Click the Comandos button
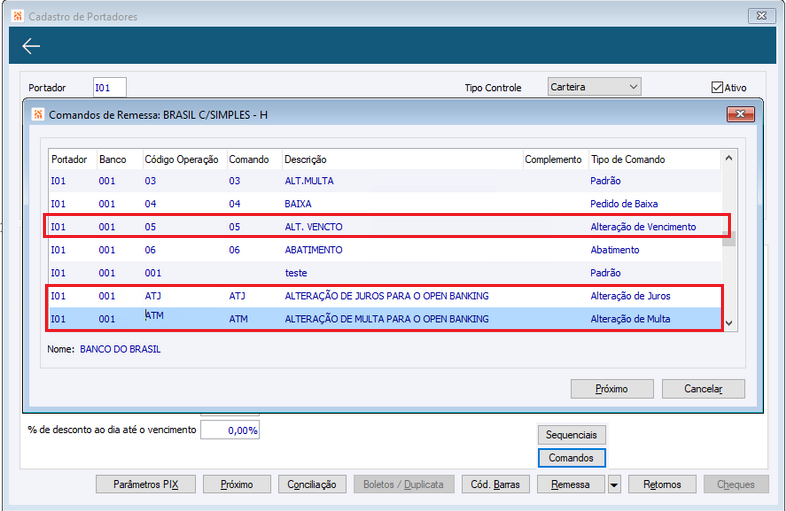This screenshot has height=511, width=786. click(571, 458)
